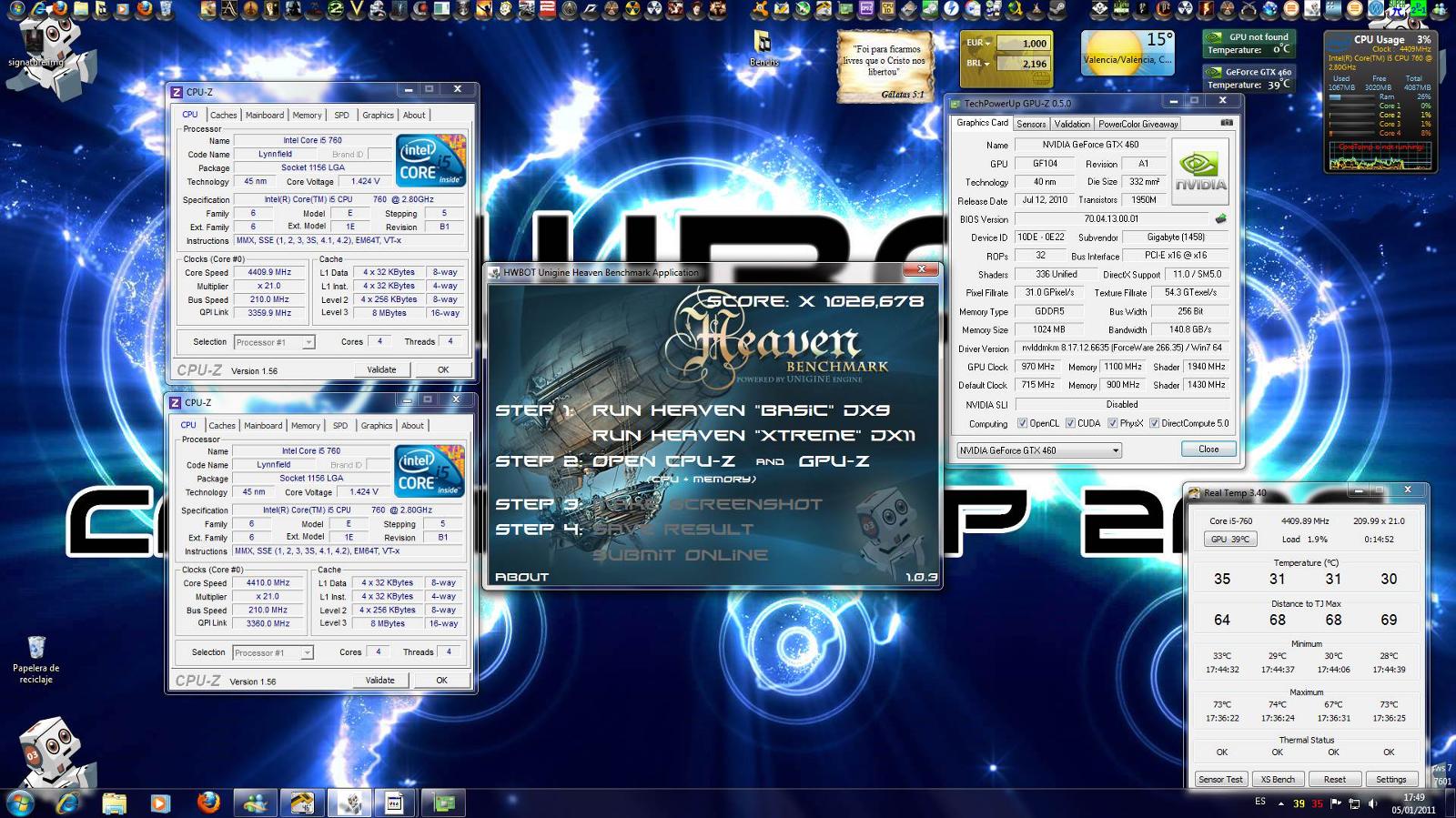Launch Firefox from the taskbar

(208, 803)
